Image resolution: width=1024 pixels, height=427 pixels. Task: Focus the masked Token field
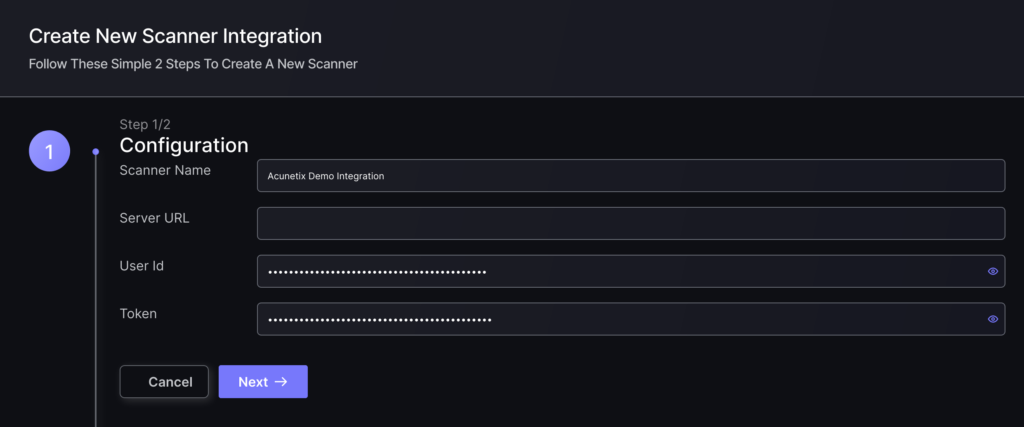click(631, 319)
